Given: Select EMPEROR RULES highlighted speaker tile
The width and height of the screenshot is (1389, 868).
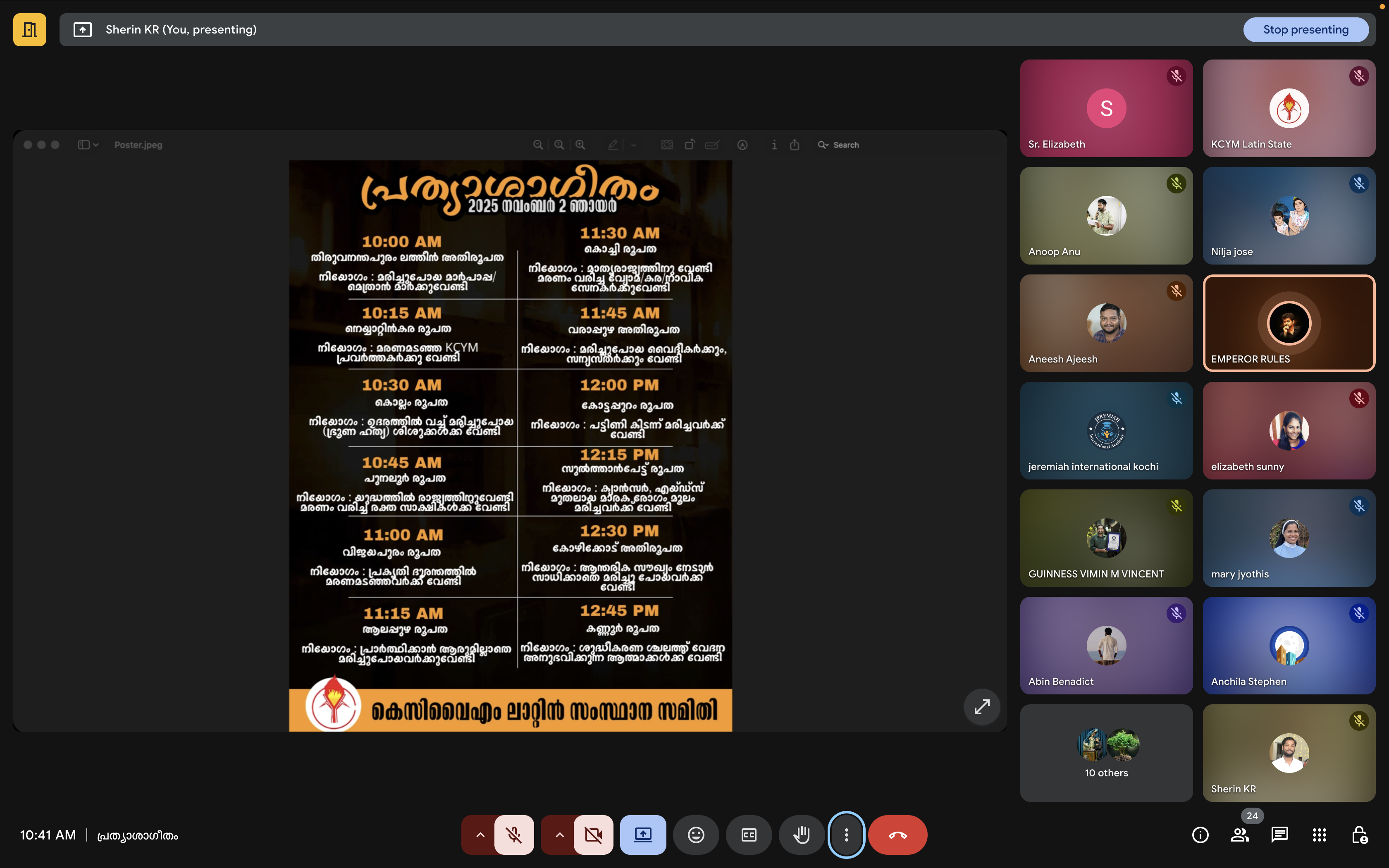Looking at the screenshot, I should coord(1289,323).
